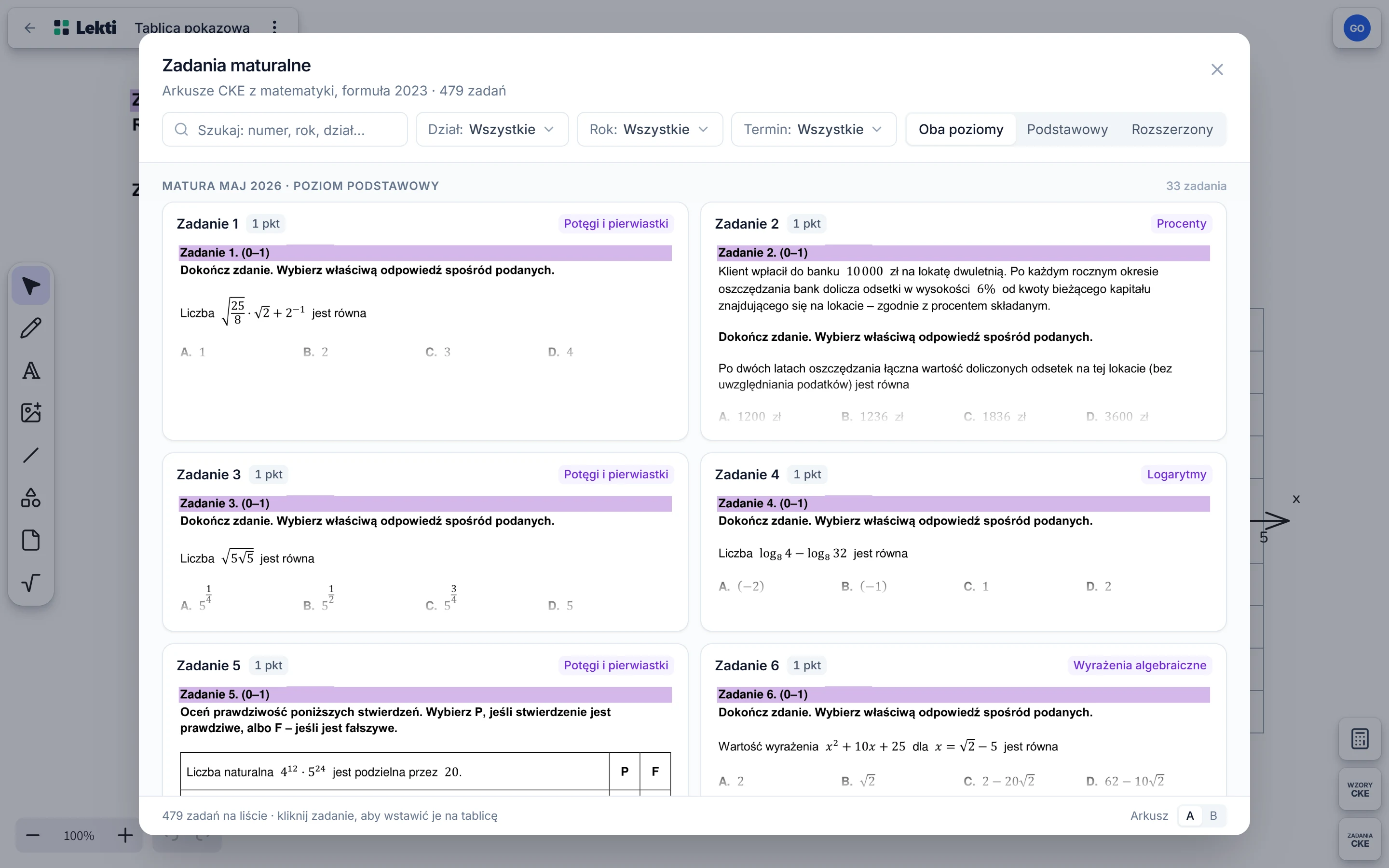The image size is (1389, 868).
Task: Select Arkusz A
Action: (1190, 815)
